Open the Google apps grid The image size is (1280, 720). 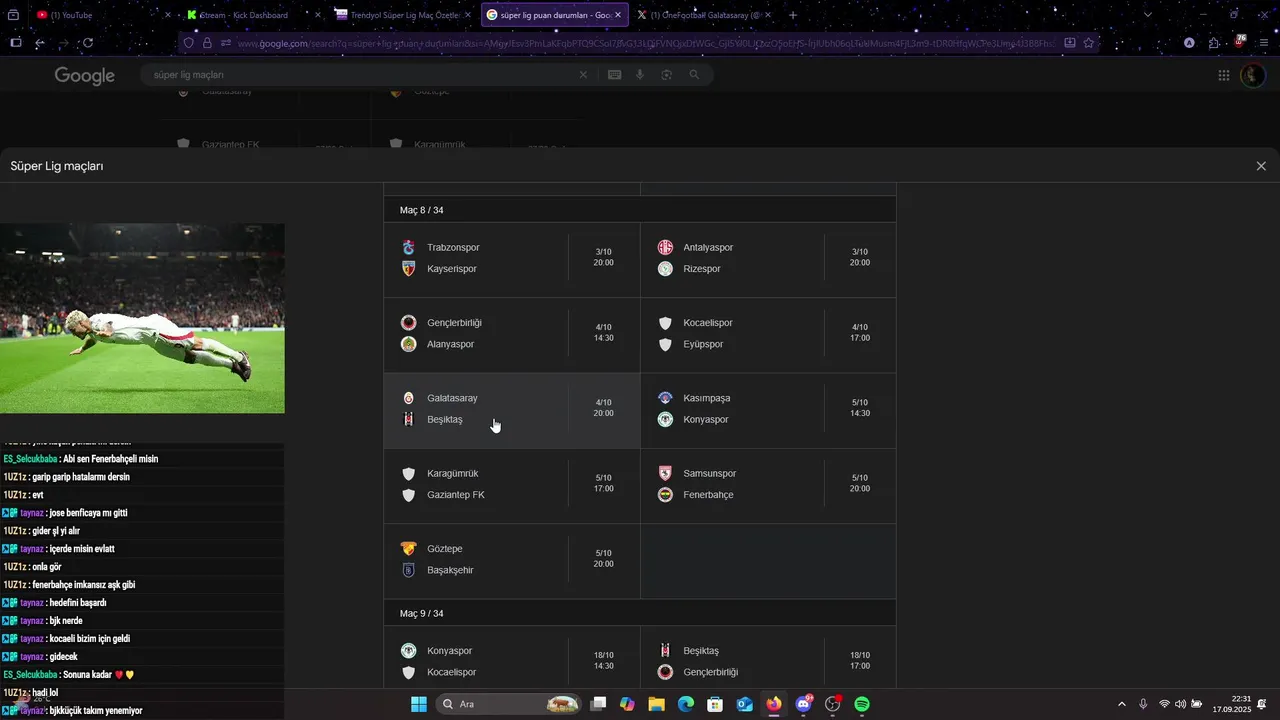pyautogui.click(x=1224, y=75)
